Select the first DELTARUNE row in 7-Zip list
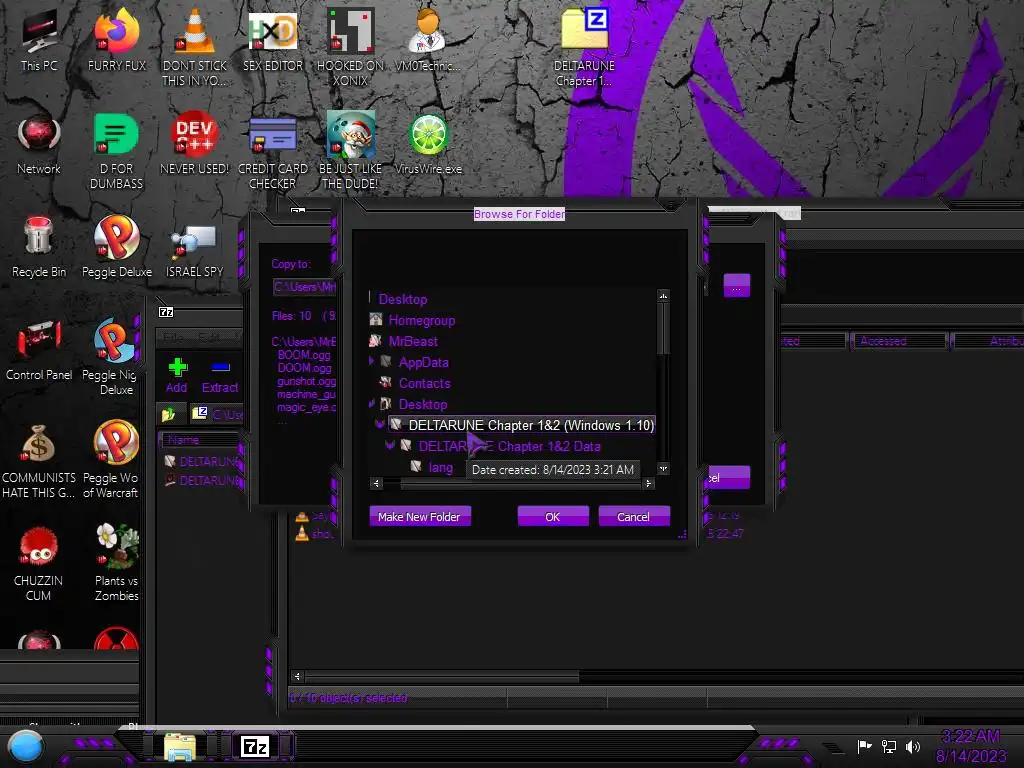The height and width of the screenshot is (768, 1024). pos(202,461)
